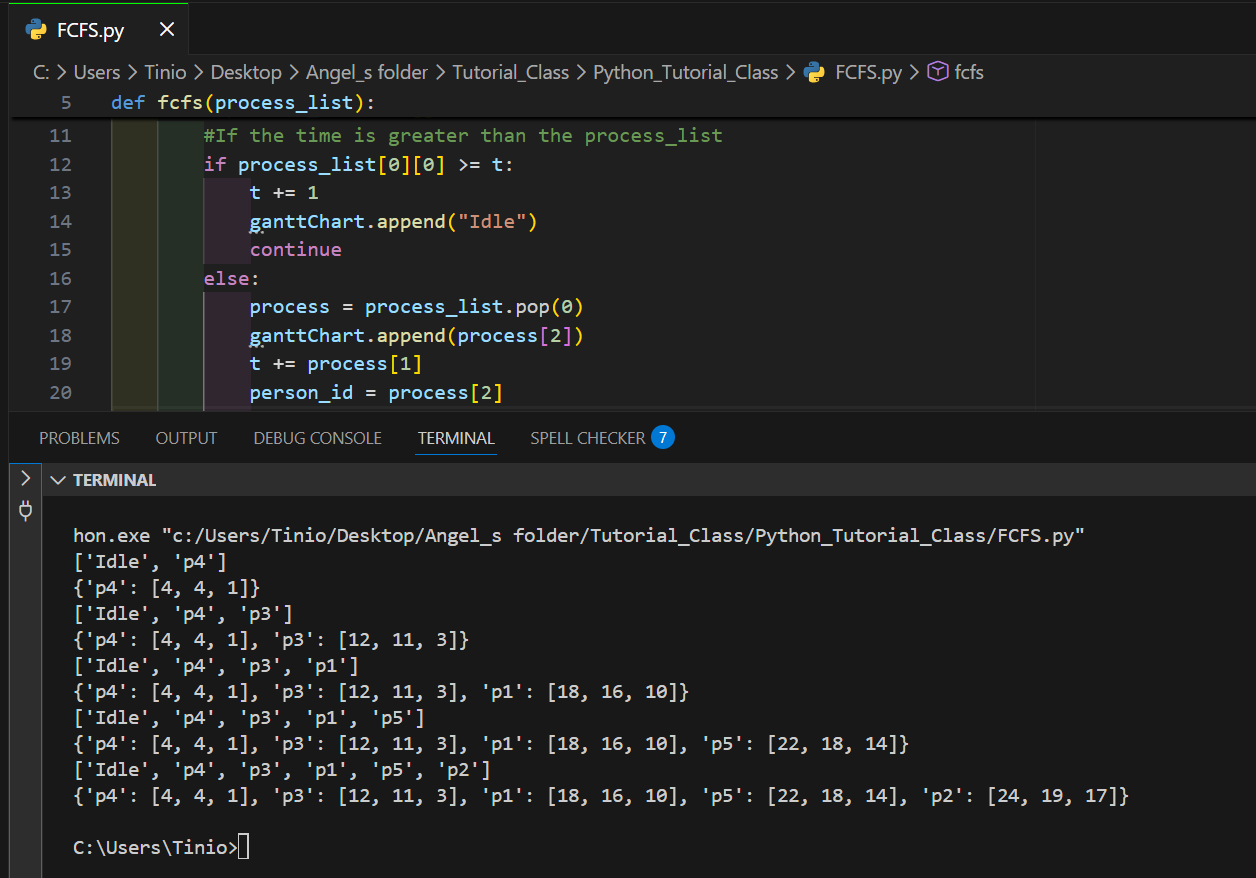
Task: Open the Users breadcrumb dropdown
Action: (x=96, y=71)
